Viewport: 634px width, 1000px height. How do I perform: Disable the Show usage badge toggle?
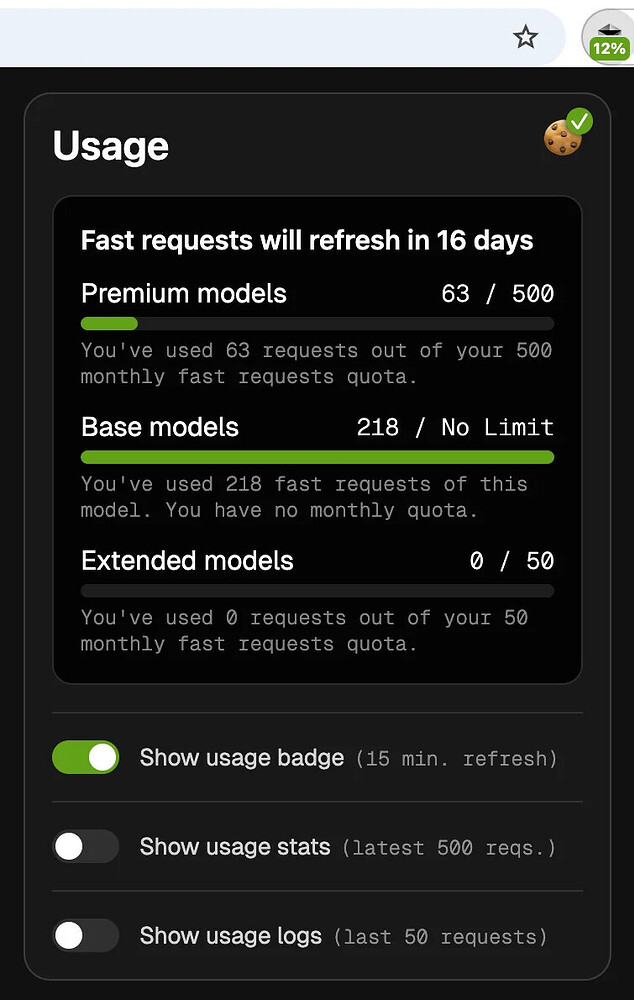(x=85, y=758)
